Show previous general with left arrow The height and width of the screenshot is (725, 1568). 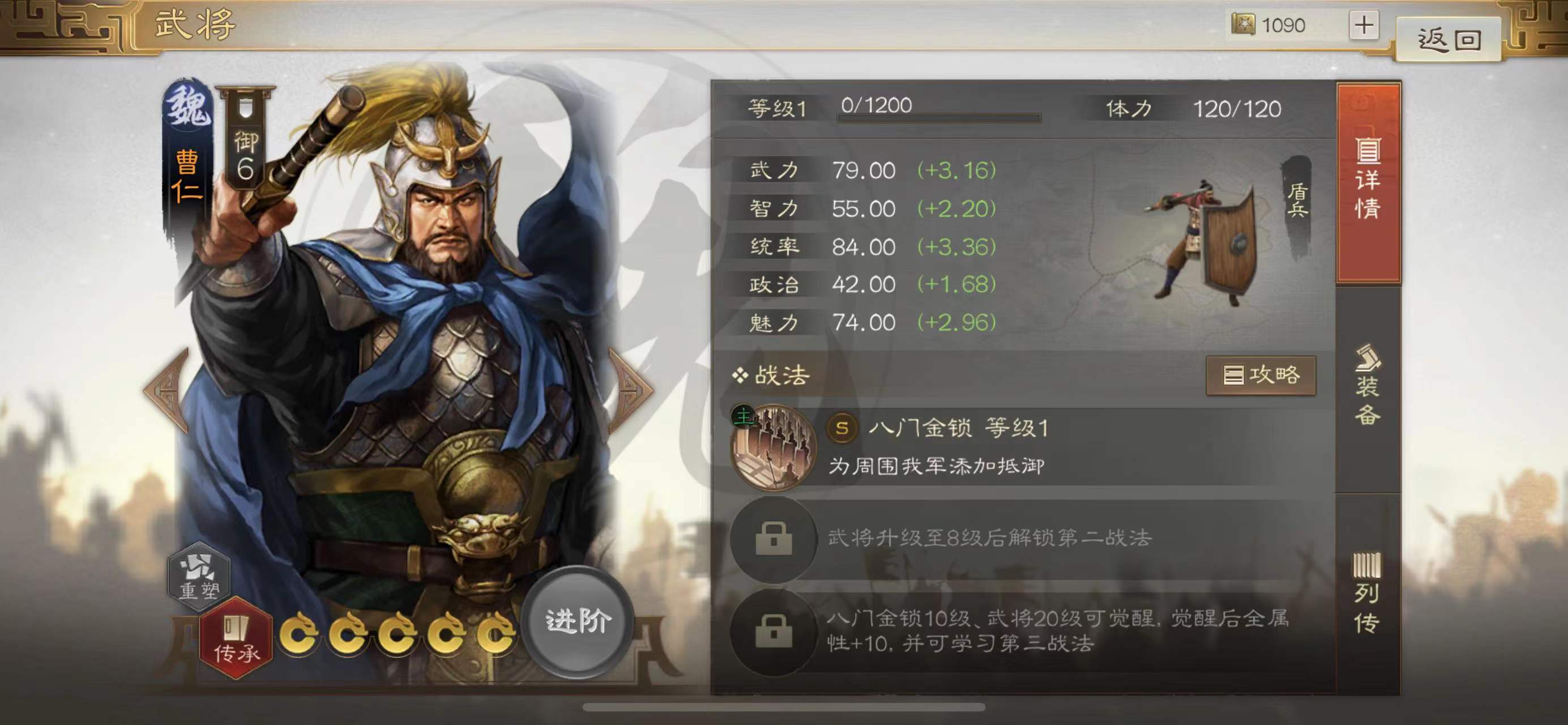click(165, 390)
